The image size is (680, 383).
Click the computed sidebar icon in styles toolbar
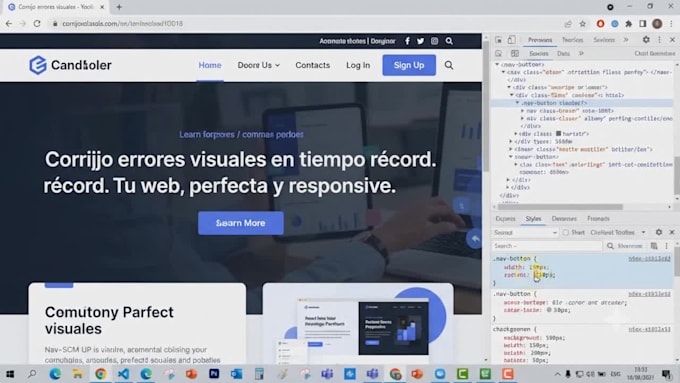pyautogui.click(x=654, y=246)
